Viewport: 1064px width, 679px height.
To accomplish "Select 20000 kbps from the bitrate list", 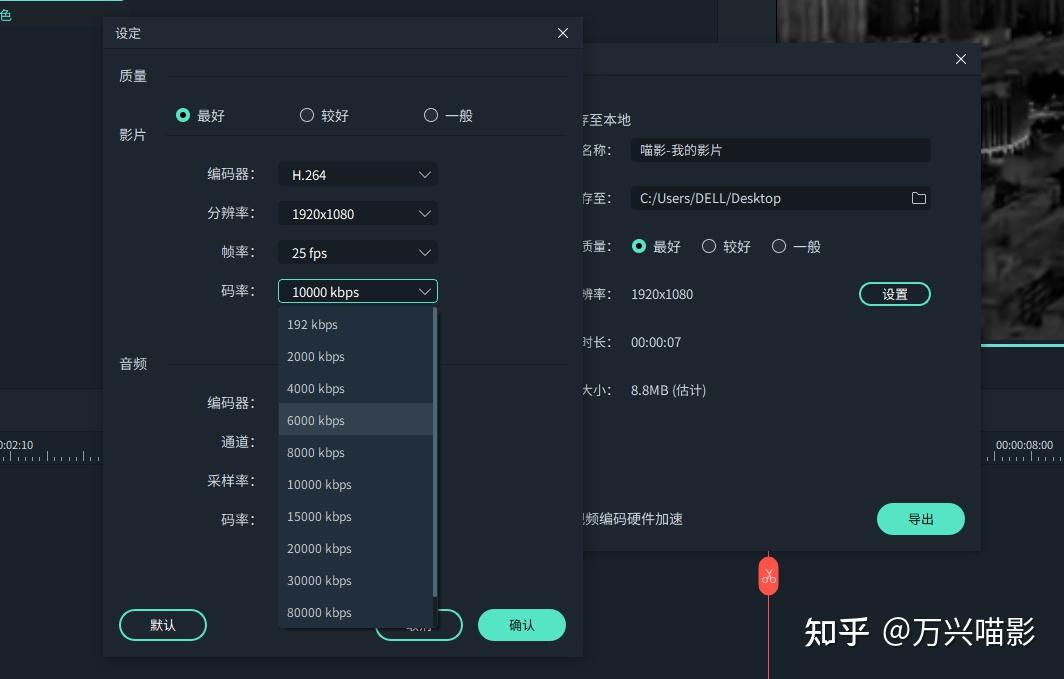I will (x=356, y=548).
